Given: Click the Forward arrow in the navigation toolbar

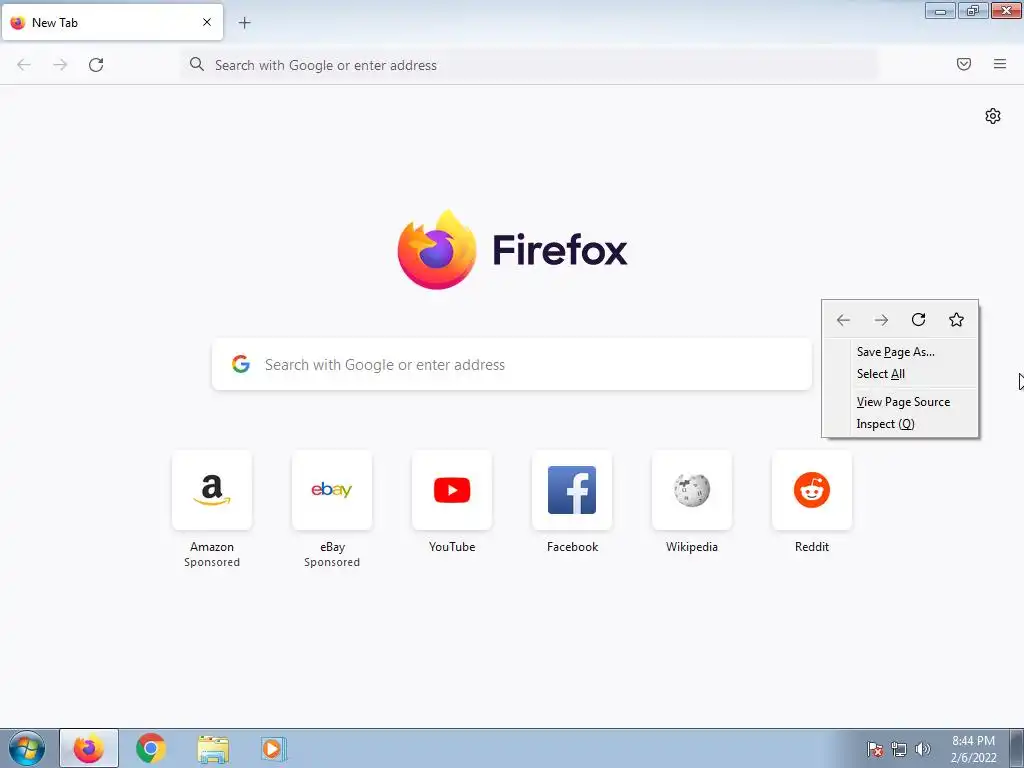Looking at the screenshot, I should (60, 65).
